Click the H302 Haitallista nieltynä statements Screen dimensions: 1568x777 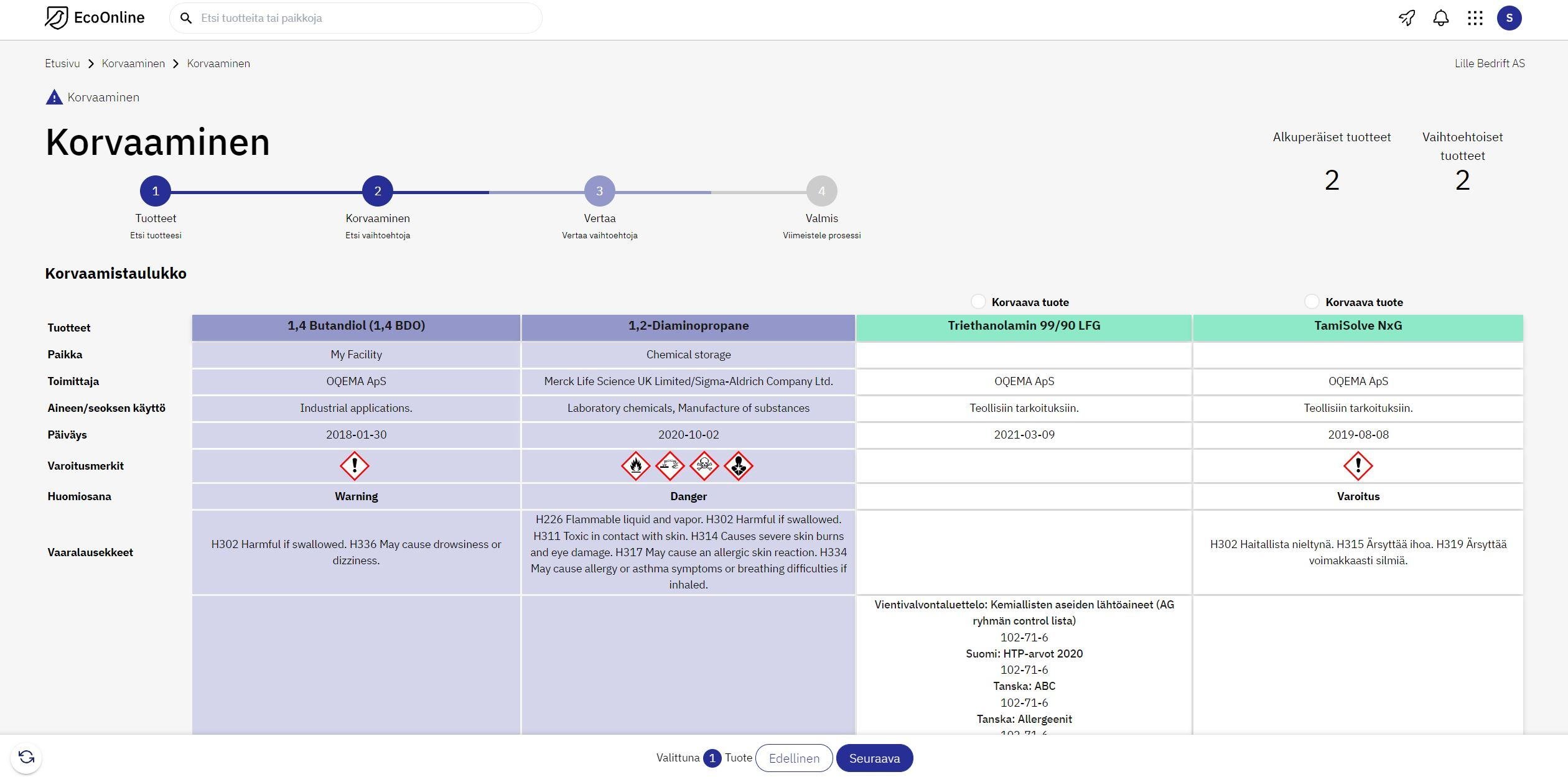click(x=1358, y=552)
